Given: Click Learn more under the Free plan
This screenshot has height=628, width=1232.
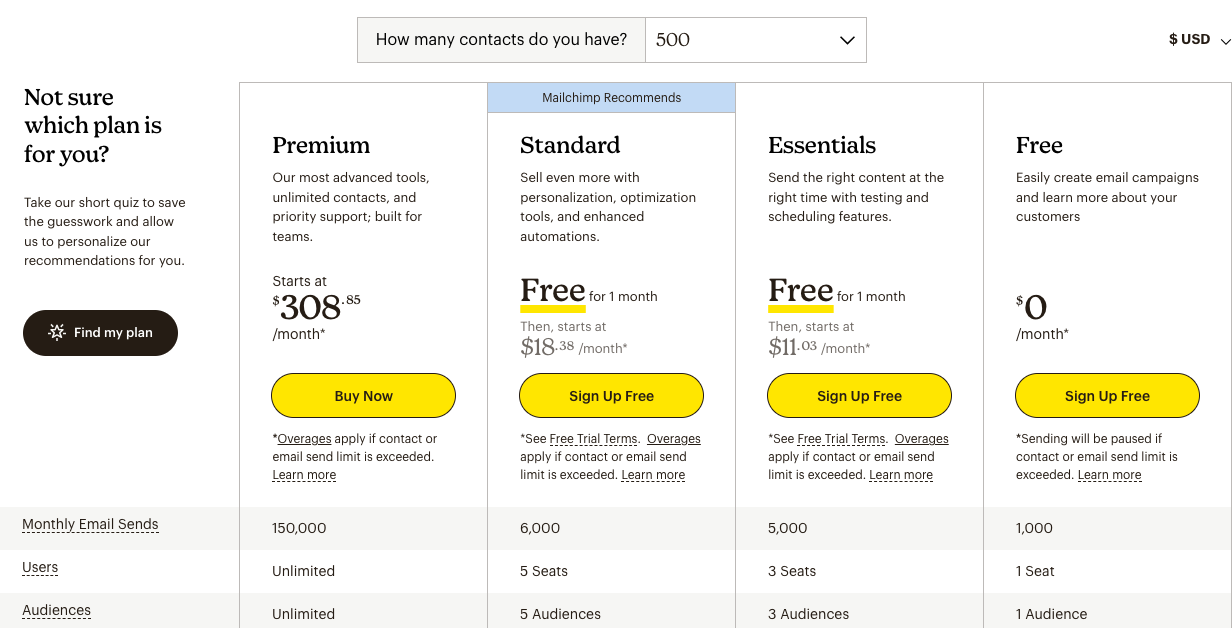Looking at the screenshot, I should point(1109,475).
